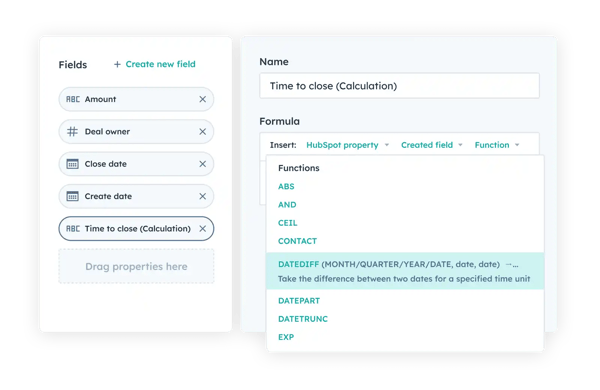Click the plus icon for new field
The image size is (600, 390).
[117, 64]
